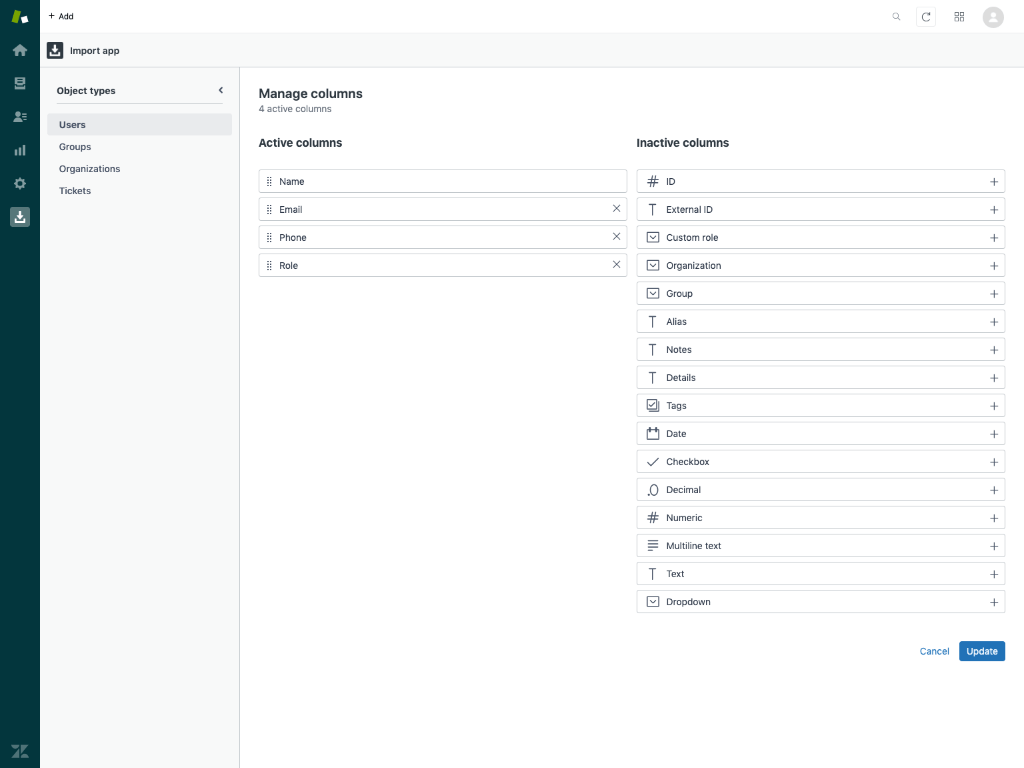Click the Update button
1024x768 pixels.
[x=981, y=651]
